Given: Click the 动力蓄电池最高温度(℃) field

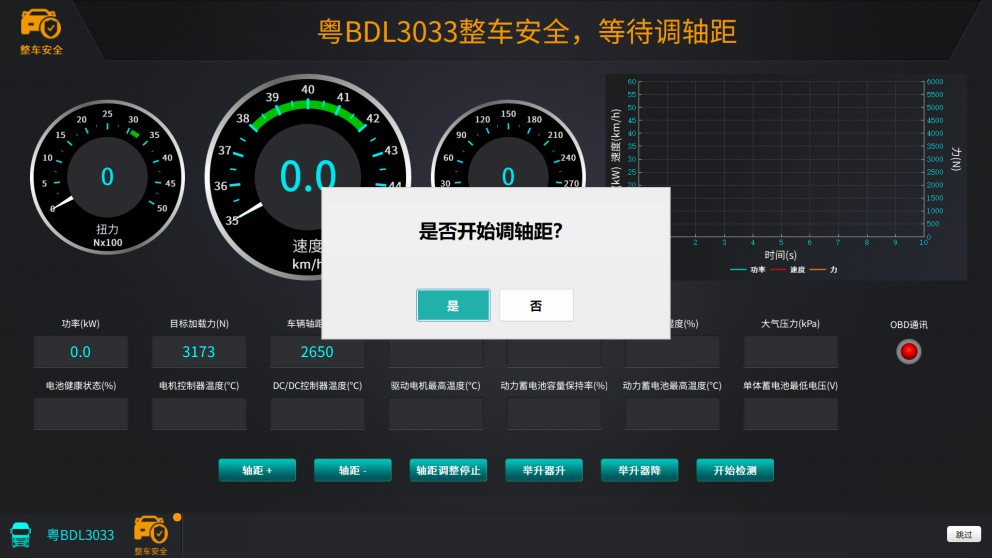Looking at the screenshot, I should click(x=672, y=414).
